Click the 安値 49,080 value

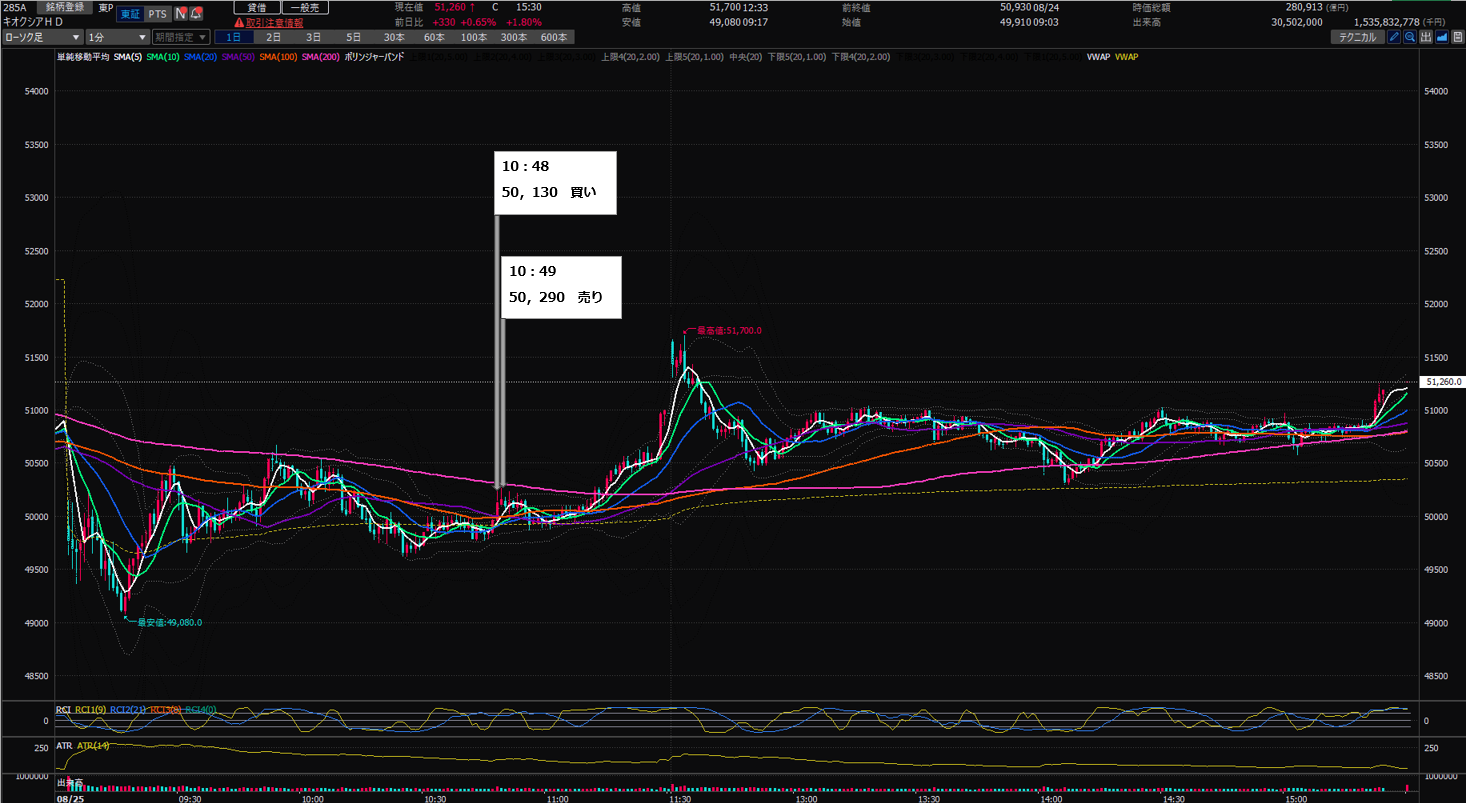click(x=726, y=21)
